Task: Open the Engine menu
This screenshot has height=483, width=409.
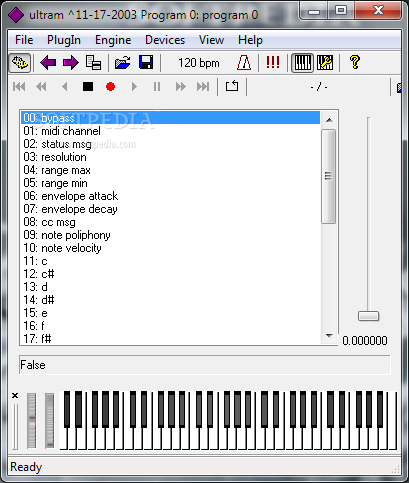Action: click(x=113, y=40)
